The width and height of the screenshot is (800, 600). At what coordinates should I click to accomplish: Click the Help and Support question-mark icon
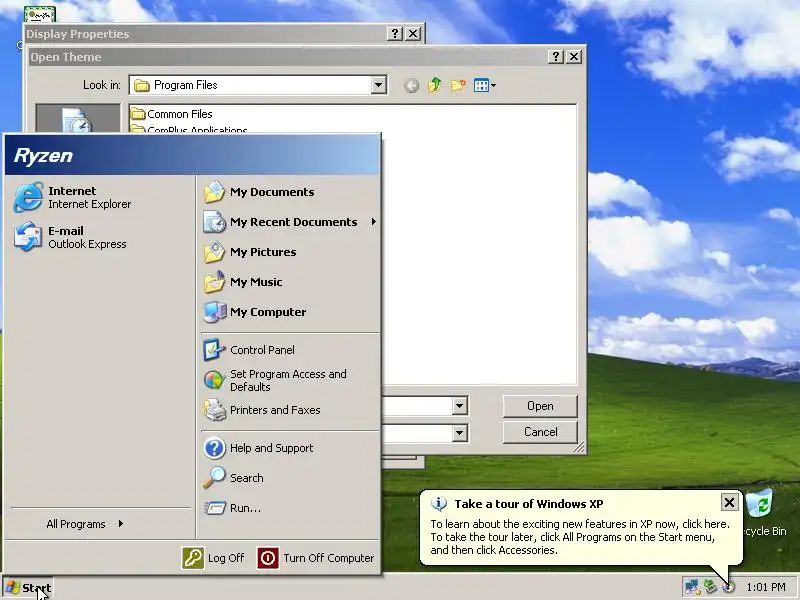214,448
